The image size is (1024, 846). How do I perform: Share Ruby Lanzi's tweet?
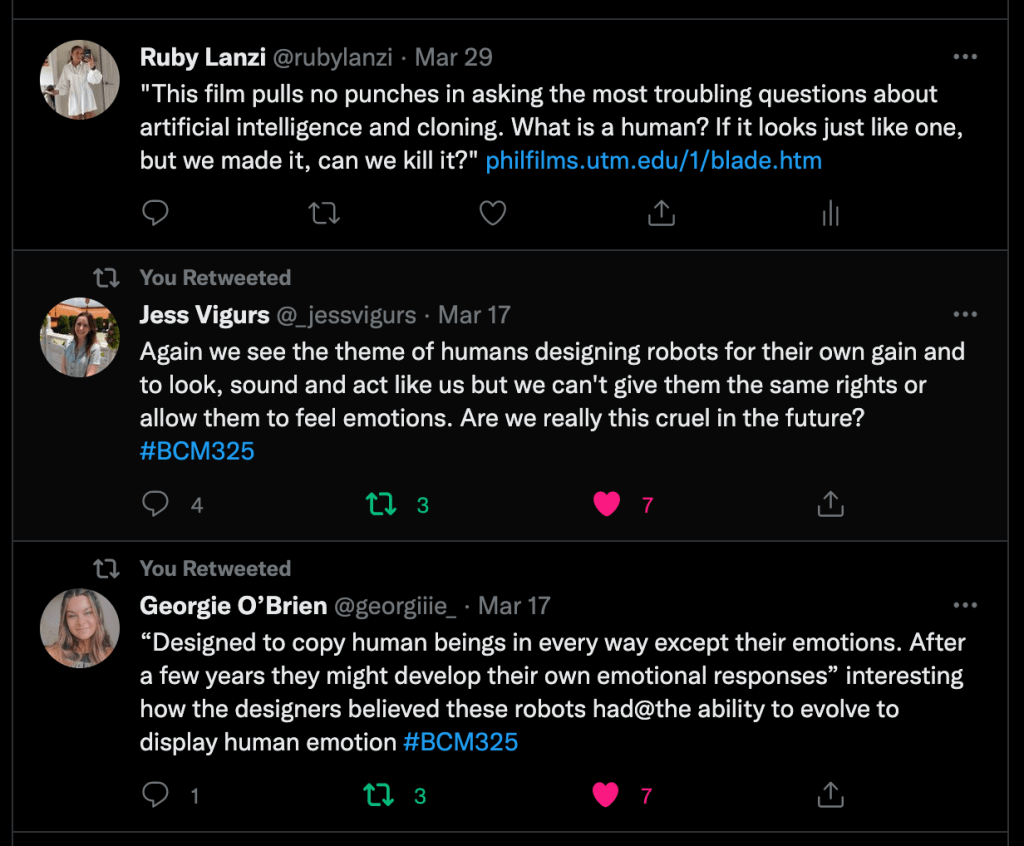pyautogui.click(x=661, y=213)
